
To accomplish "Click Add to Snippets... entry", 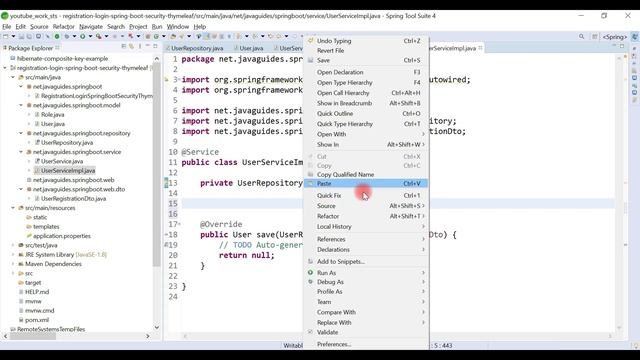I will tap(366, 261).
